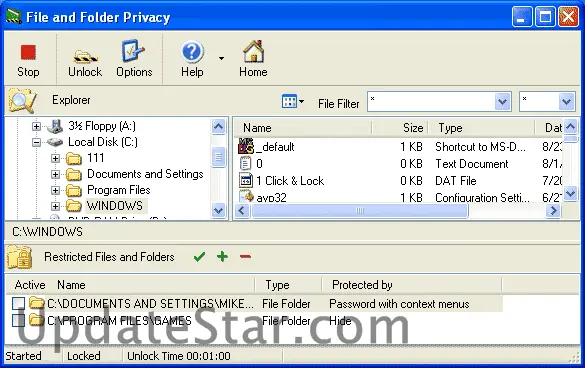Click the file list scroll left arrow
The image size is (585, 368).
point(242,210)
